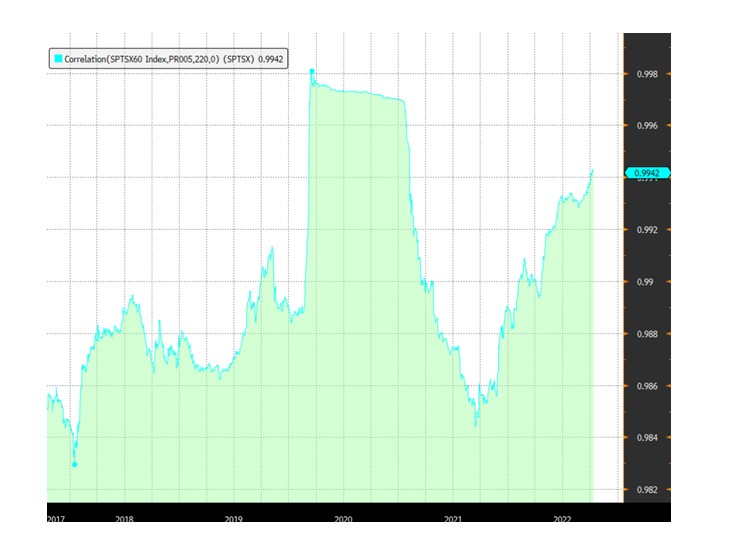Click the 0.998 y-axis value
This screenshot has width=733, height=554.
(646, 74)
